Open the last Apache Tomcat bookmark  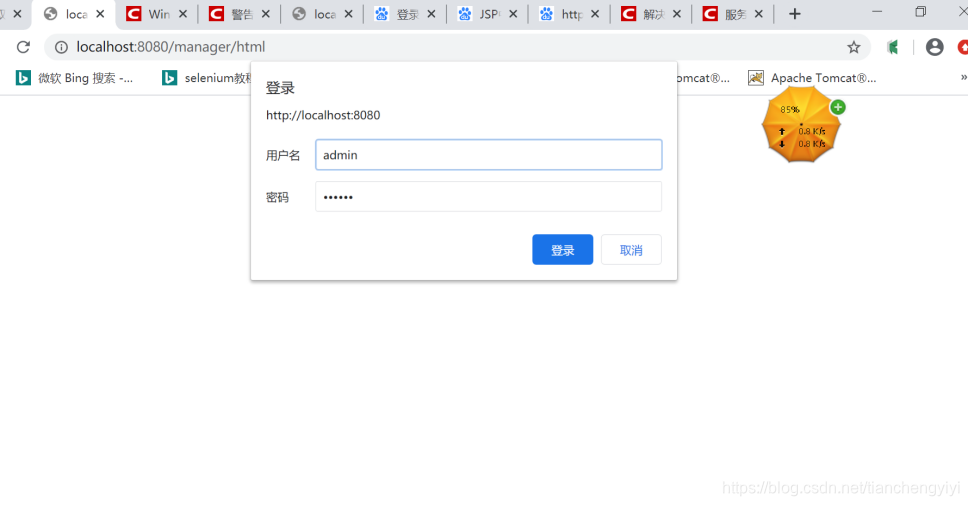point(812,78)
